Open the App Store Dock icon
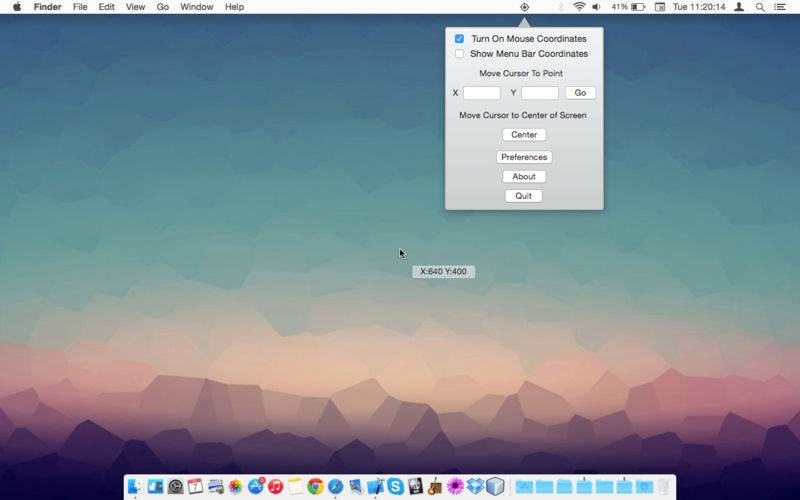 256,486
